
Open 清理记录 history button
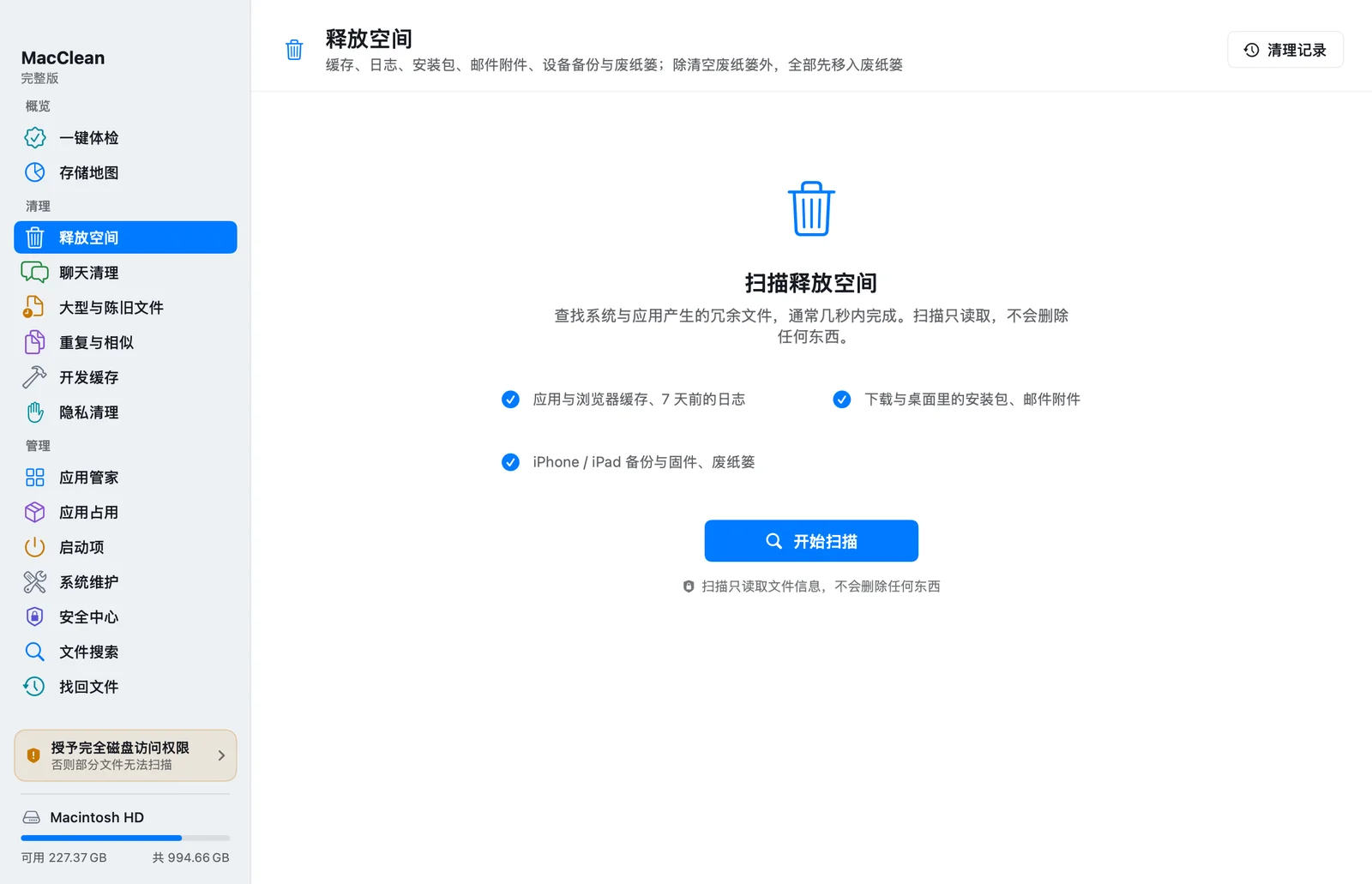coord(1285,50)
